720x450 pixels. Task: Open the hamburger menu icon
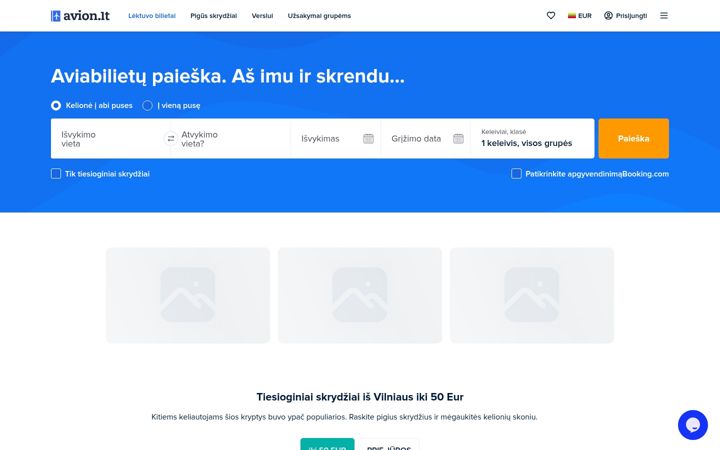(x=664, y=16)
